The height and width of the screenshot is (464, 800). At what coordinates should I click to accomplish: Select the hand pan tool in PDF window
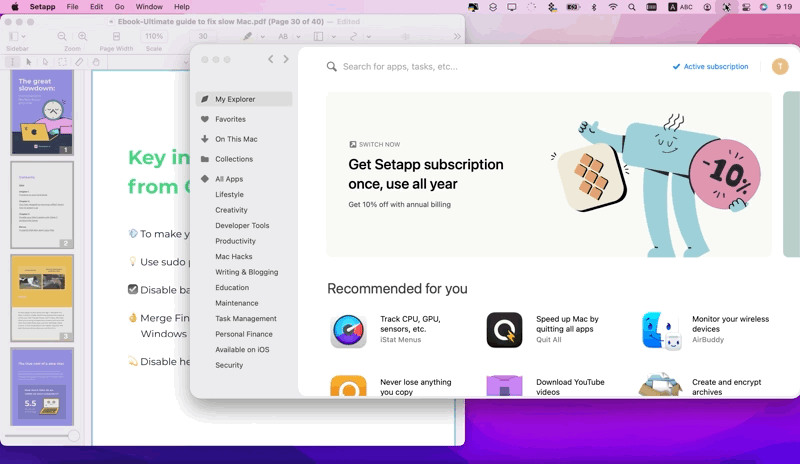(96, 62)
